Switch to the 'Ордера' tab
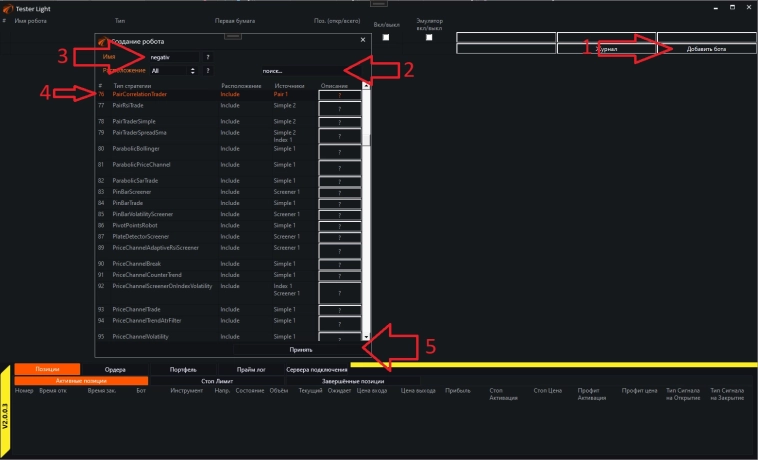This screenshot has width=758, height=460. (x=115, y=369)
